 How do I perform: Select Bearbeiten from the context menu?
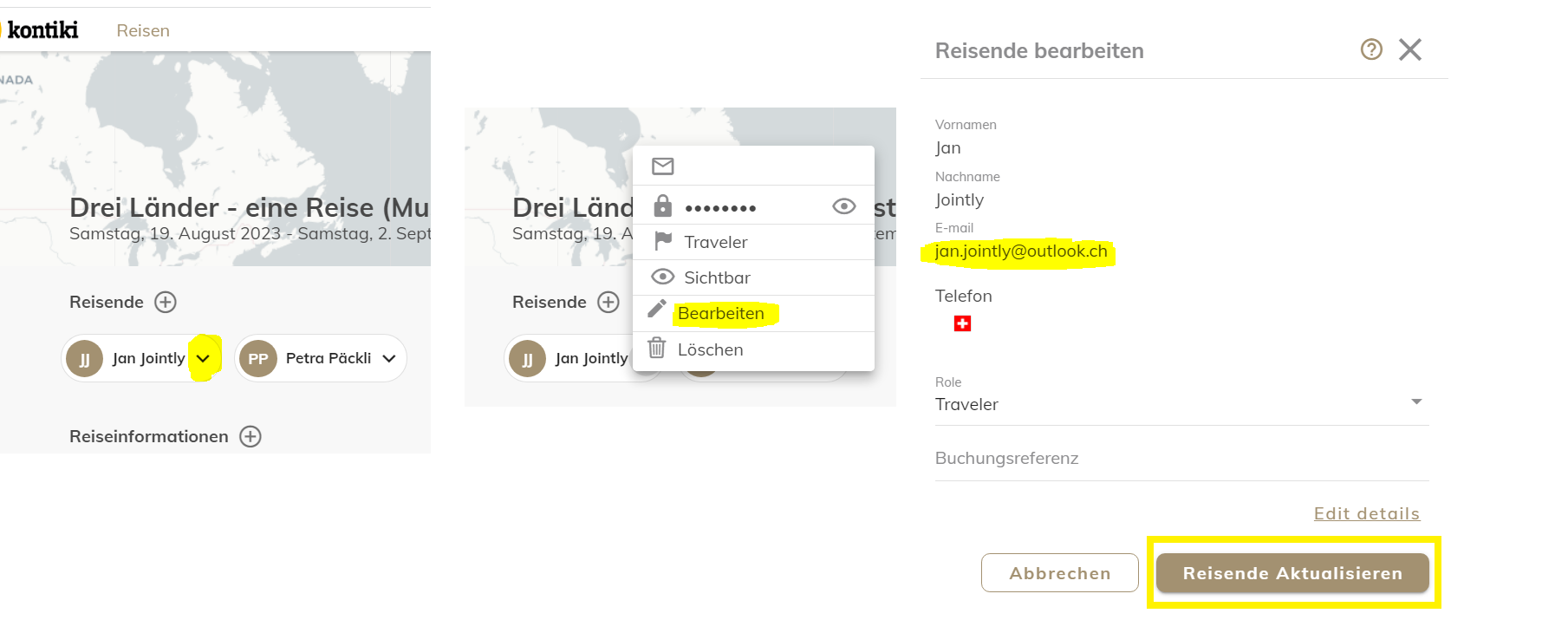(720, 313)
